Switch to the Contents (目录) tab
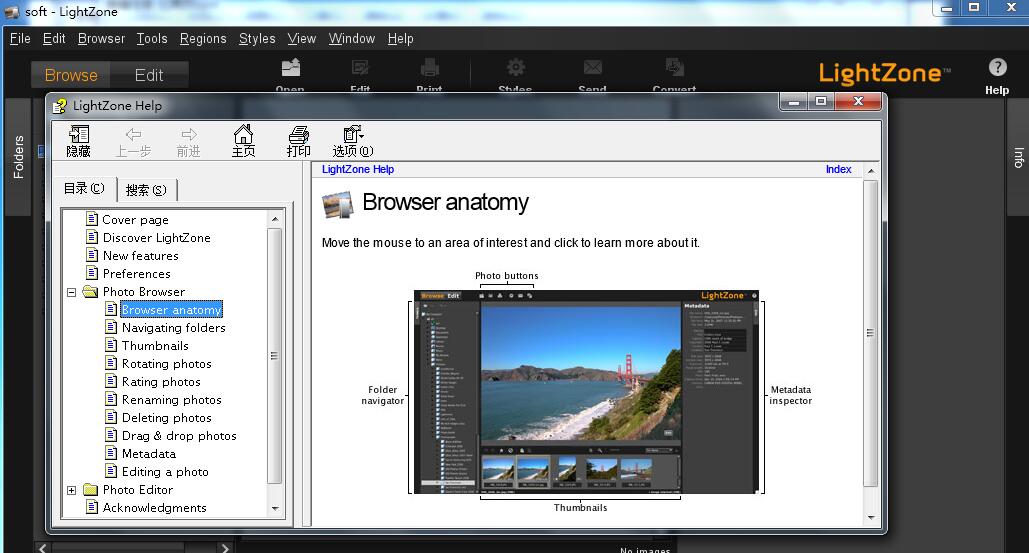This screenshot has height=553, width=1029. (84, 189)
